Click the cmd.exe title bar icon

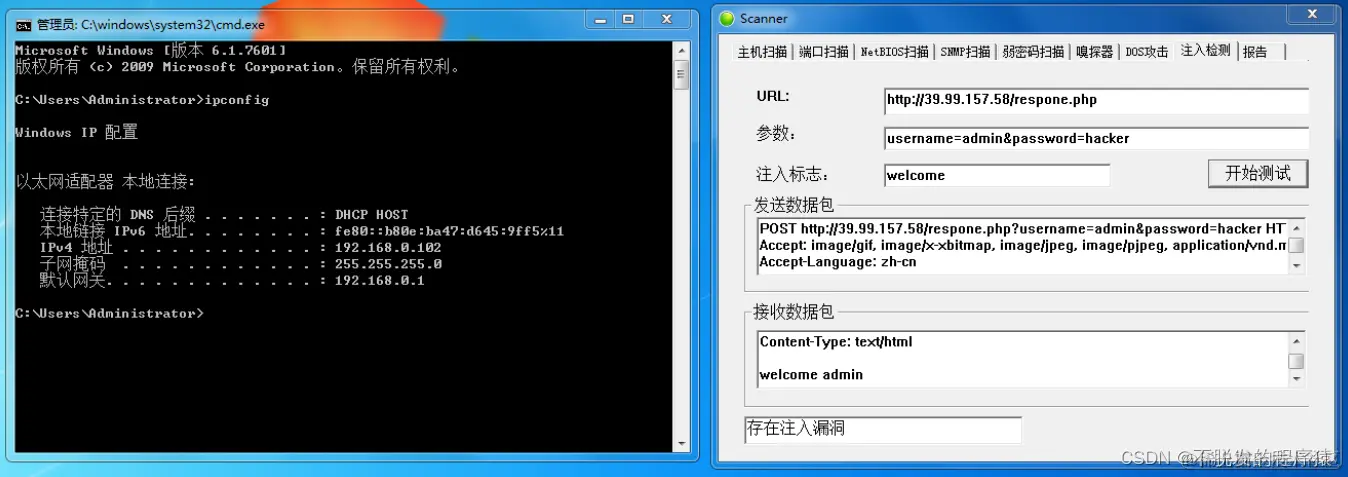[x=23, y=24]
